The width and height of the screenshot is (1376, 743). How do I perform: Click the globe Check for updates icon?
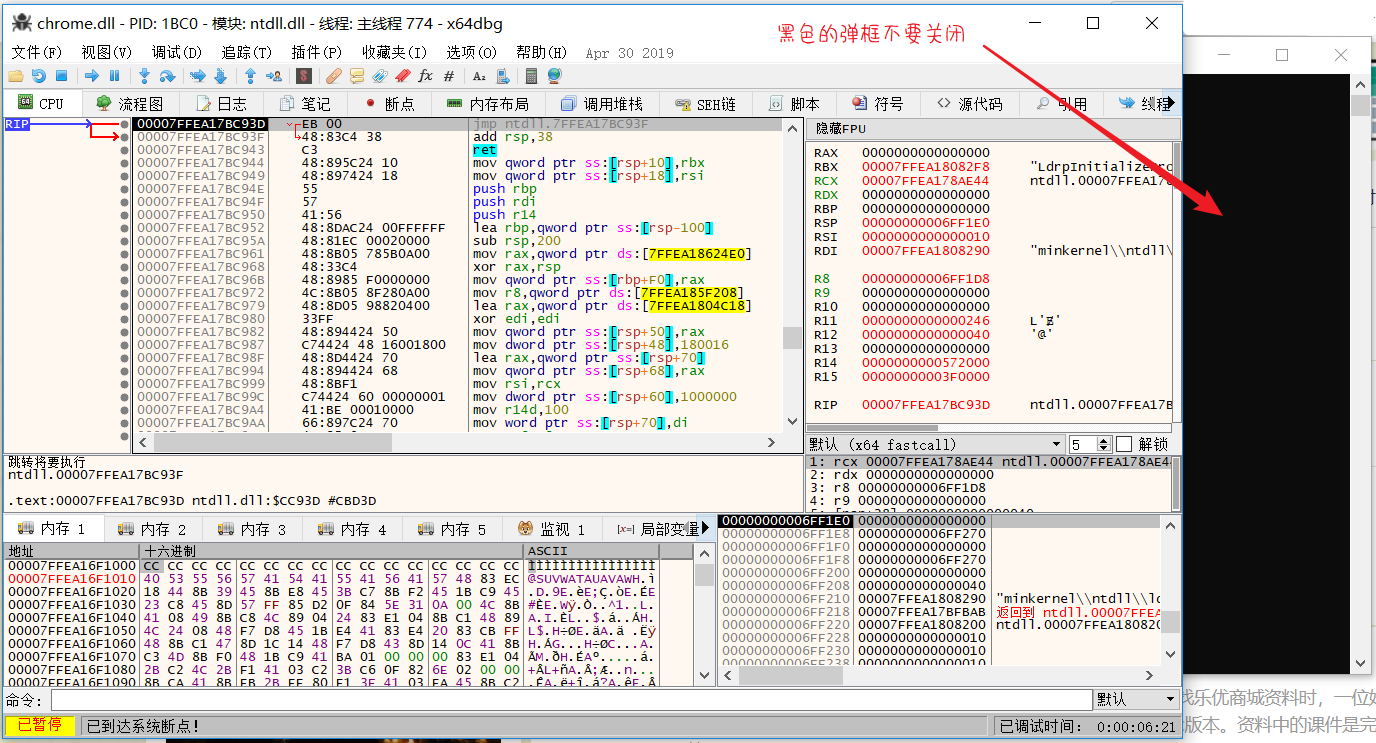point(555,76)
